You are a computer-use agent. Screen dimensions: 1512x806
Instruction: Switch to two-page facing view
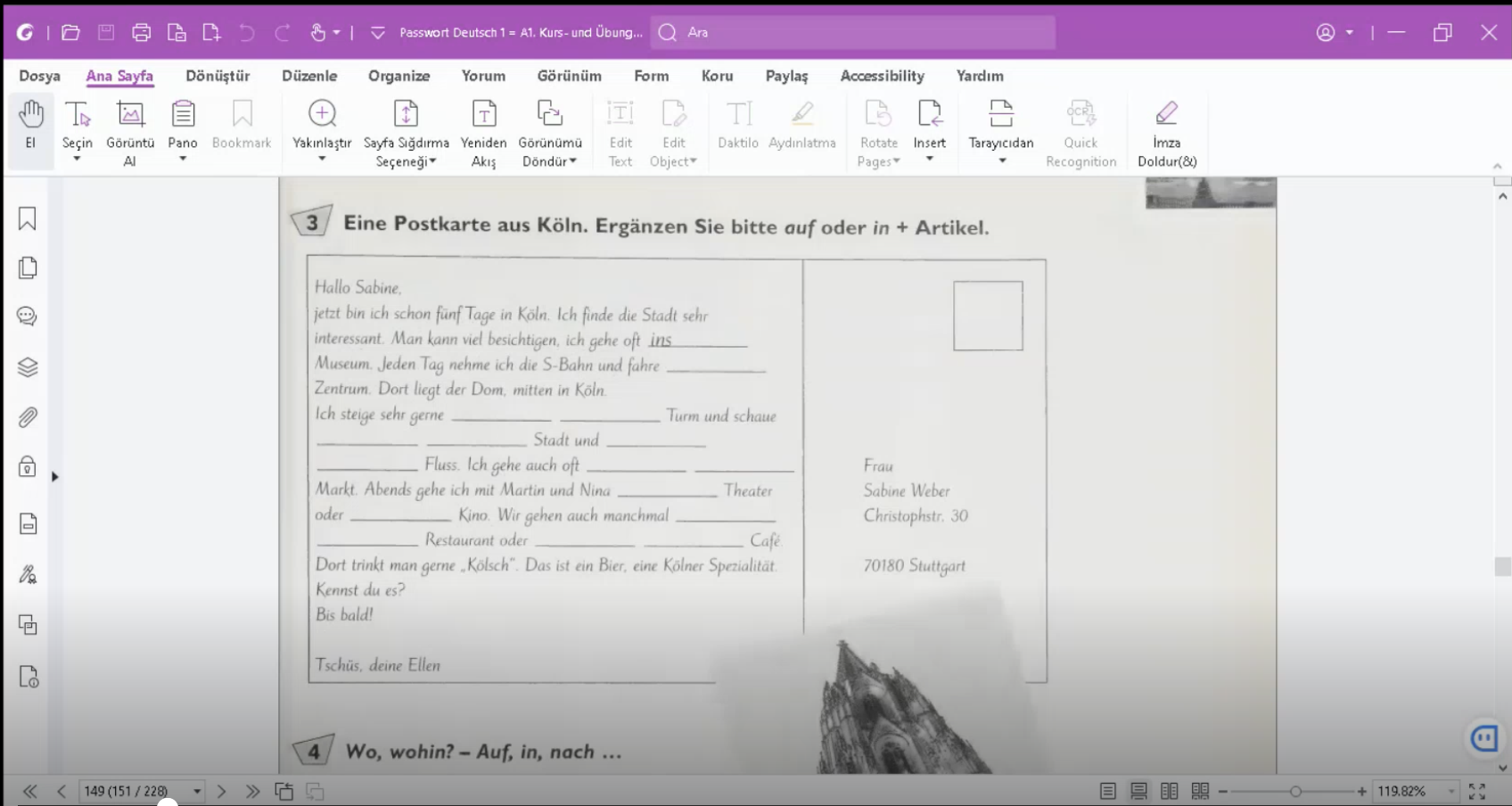tap(1170, 791)
